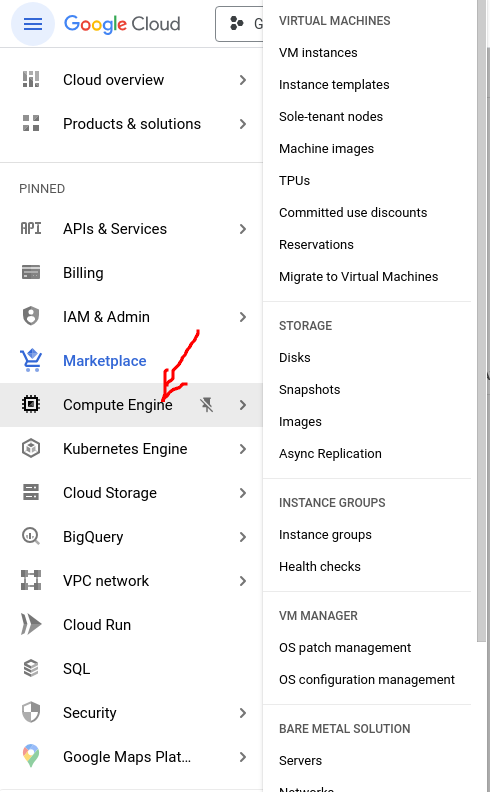Expand the VPC network chevron

(243, 580)
